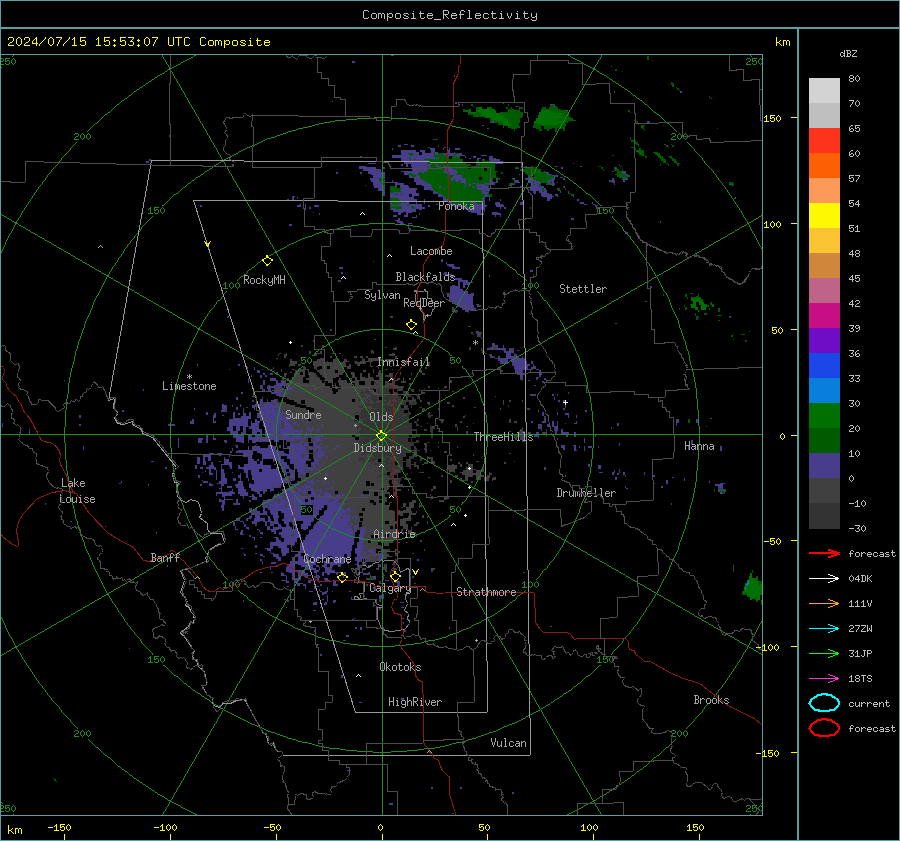Select the yellow diamond marker below RedDeer

click(411, 325)
